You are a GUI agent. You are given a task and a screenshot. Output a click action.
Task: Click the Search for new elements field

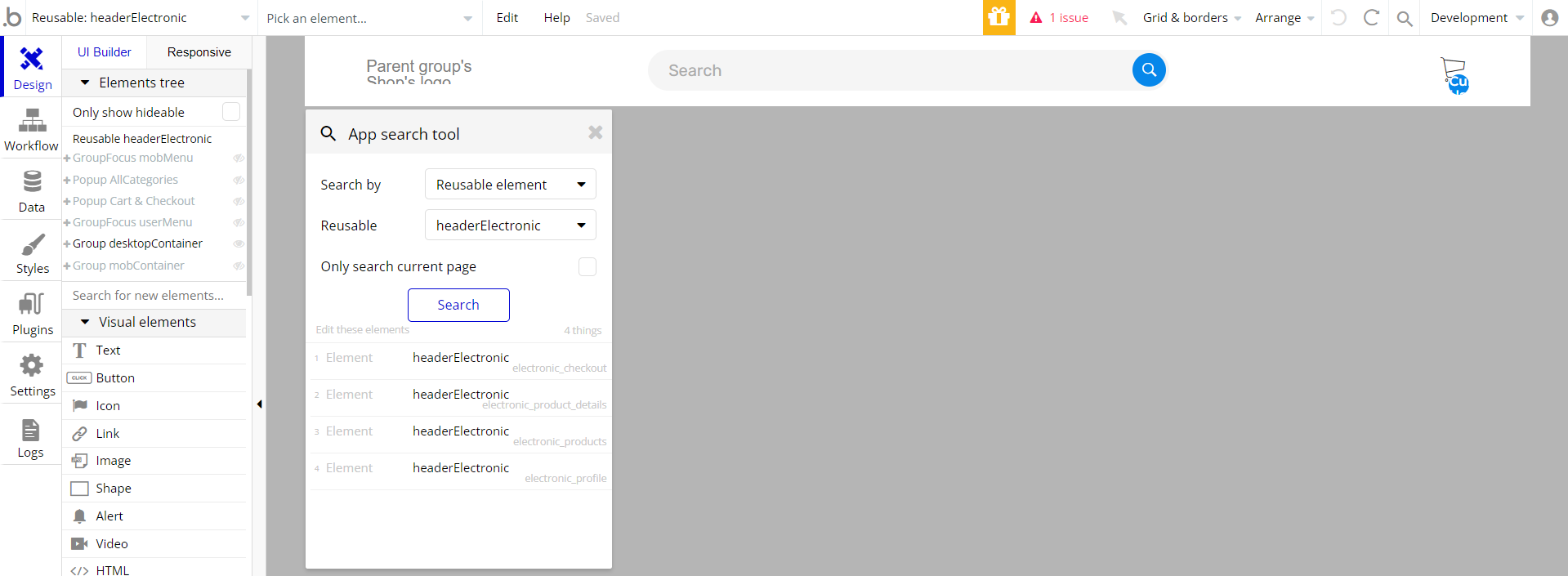(x=154, y=295)
